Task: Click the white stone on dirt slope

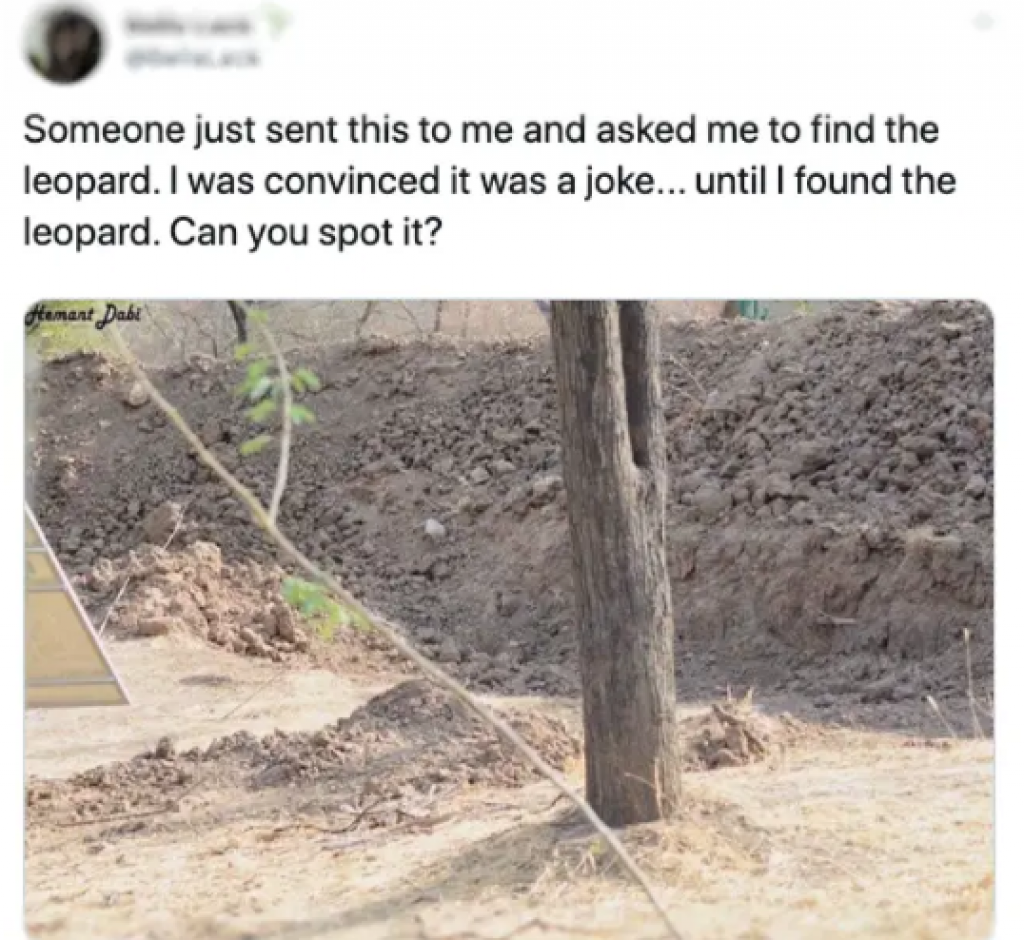Action: (x=434, y=527)
